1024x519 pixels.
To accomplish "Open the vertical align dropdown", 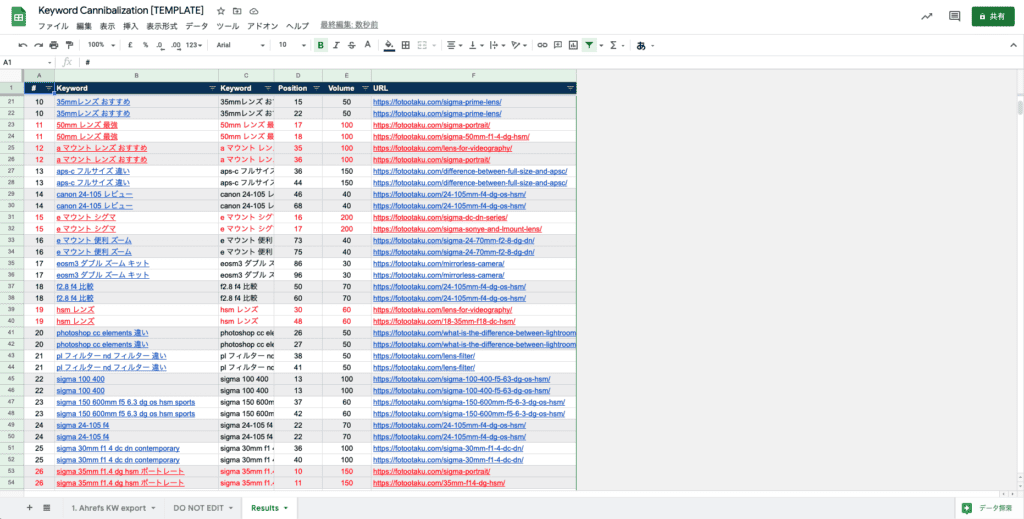I will (x=476, y=45).
